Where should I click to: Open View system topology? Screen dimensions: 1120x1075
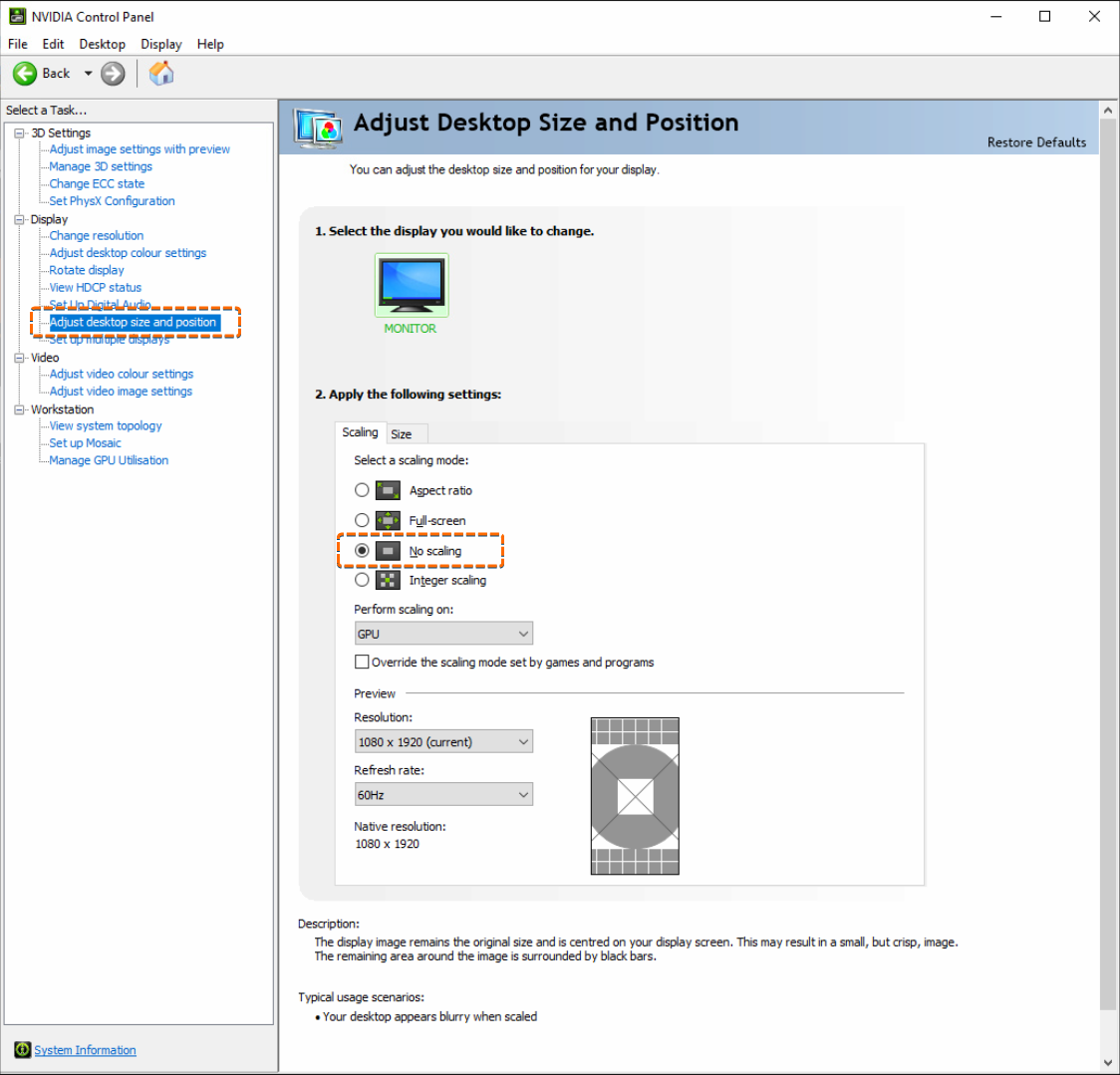pos(106,425)
